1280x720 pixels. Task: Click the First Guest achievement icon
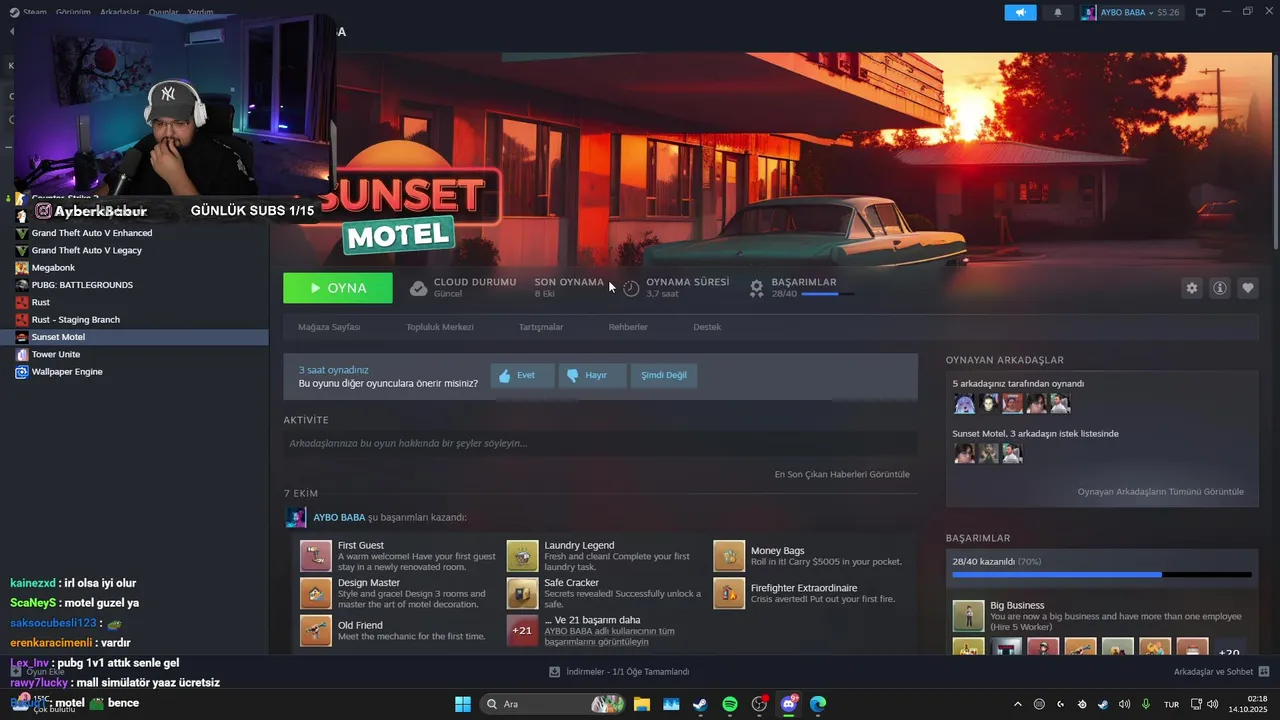[x=316, y=556]
